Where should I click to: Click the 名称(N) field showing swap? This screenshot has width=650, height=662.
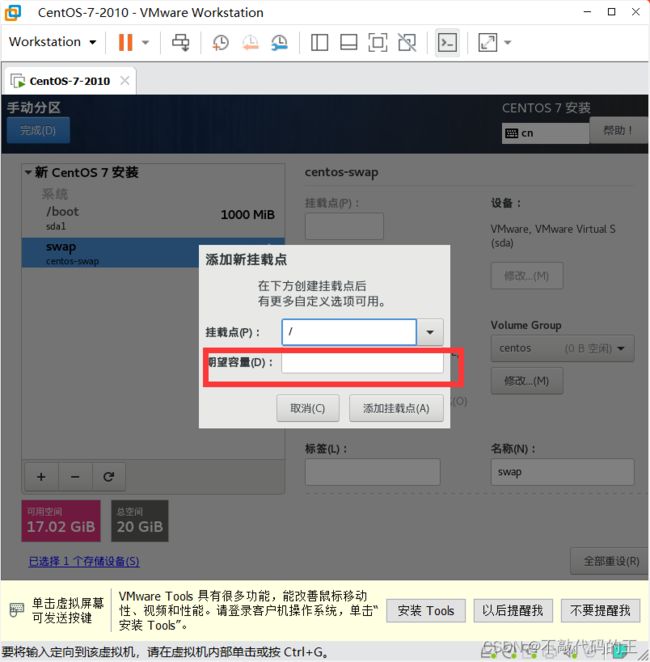coord(562,472)
